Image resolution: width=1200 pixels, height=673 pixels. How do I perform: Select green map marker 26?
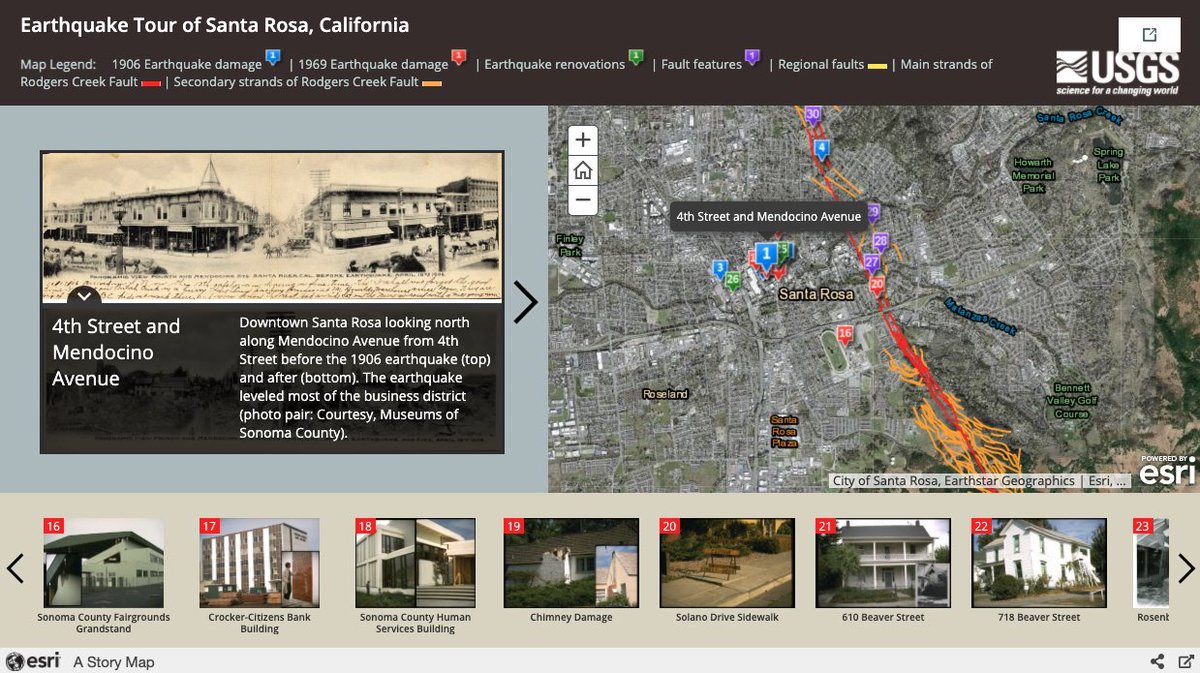click(x=733, y=281)
